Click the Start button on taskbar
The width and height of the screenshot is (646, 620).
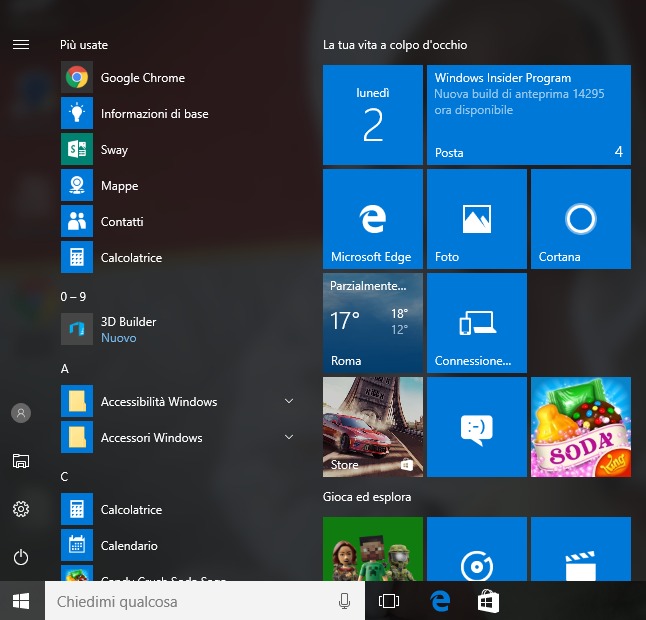point(21,601)
